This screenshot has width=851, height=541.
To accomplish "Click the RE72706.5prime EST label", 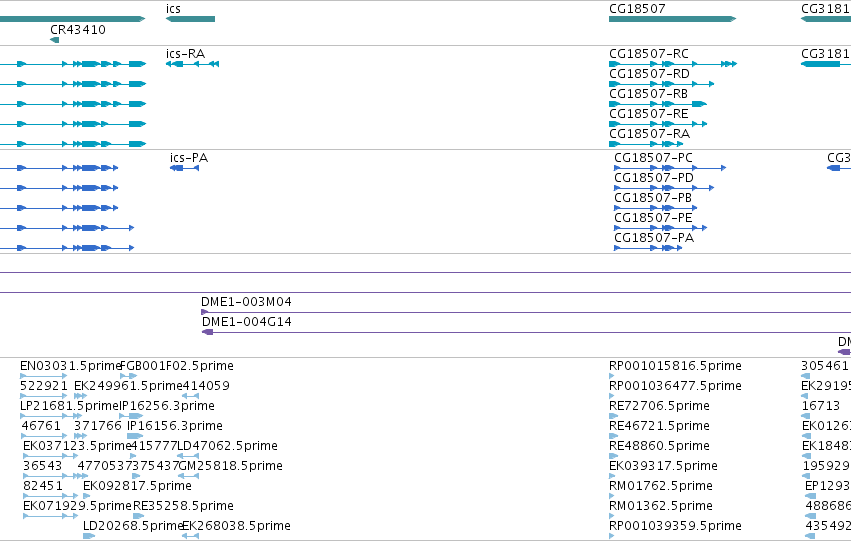I will [x=659, y=406].
